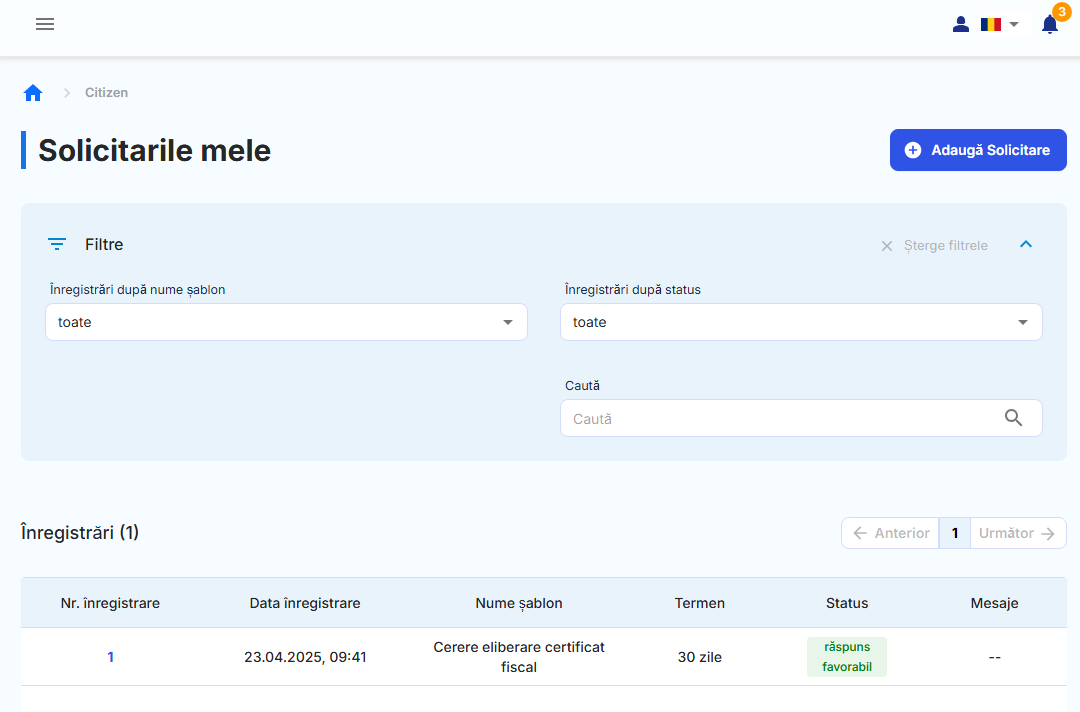Click the Următor next page button

[x=1017, y=533]
